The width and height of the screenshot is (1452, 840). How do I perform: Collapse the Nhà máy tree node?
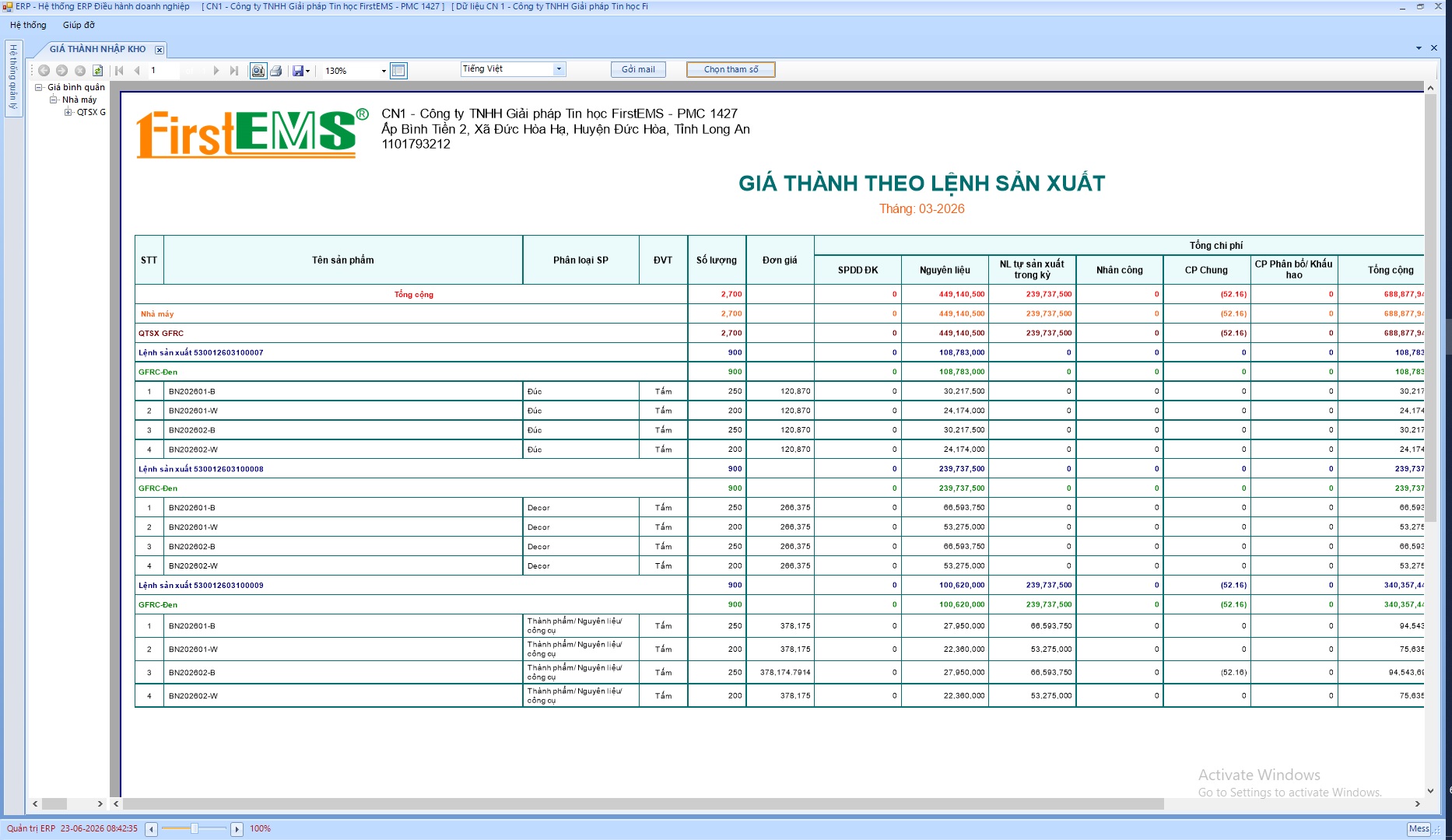(x=54, y=100)
